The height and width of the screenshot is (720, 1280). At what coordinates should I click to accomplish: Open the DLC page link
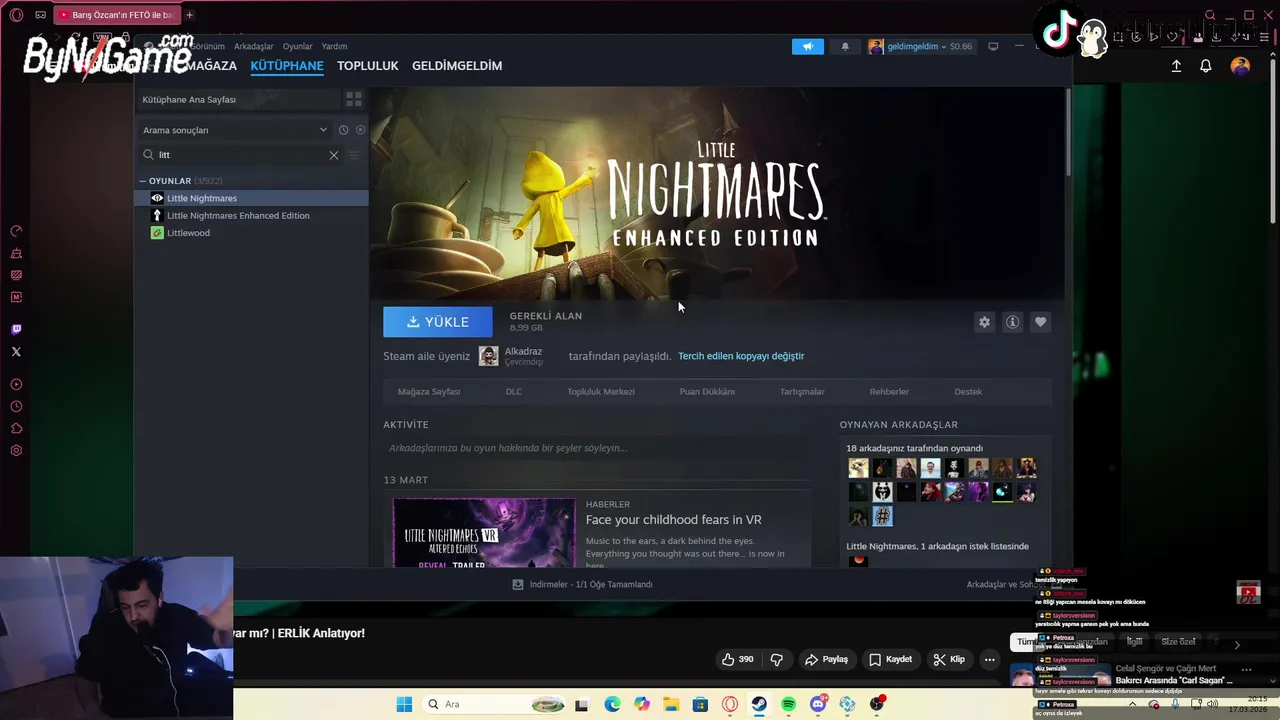(514, 392)
